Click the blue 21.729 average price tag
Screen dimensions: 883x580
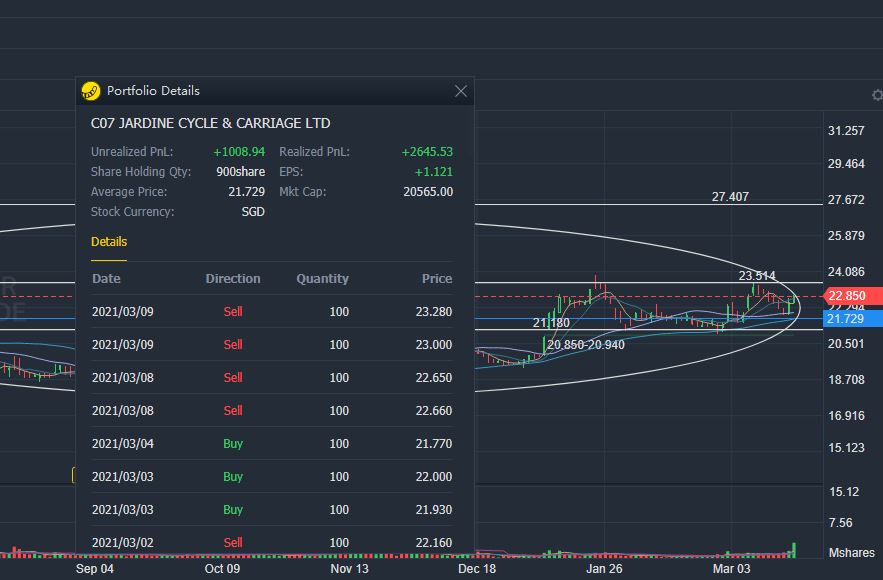click(x=853, y=319)
